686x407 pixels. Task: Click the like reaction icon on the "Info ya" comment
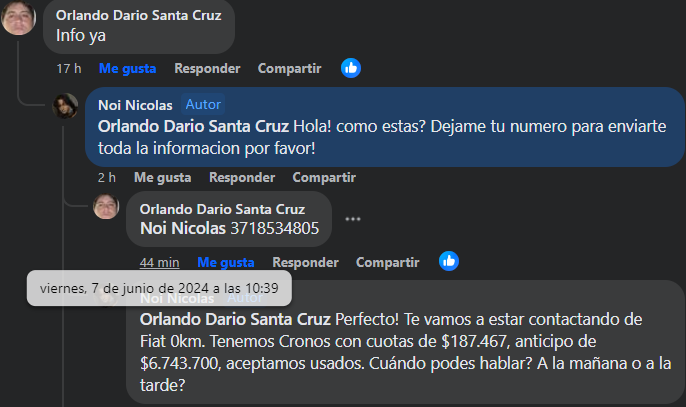coord(351,68)
